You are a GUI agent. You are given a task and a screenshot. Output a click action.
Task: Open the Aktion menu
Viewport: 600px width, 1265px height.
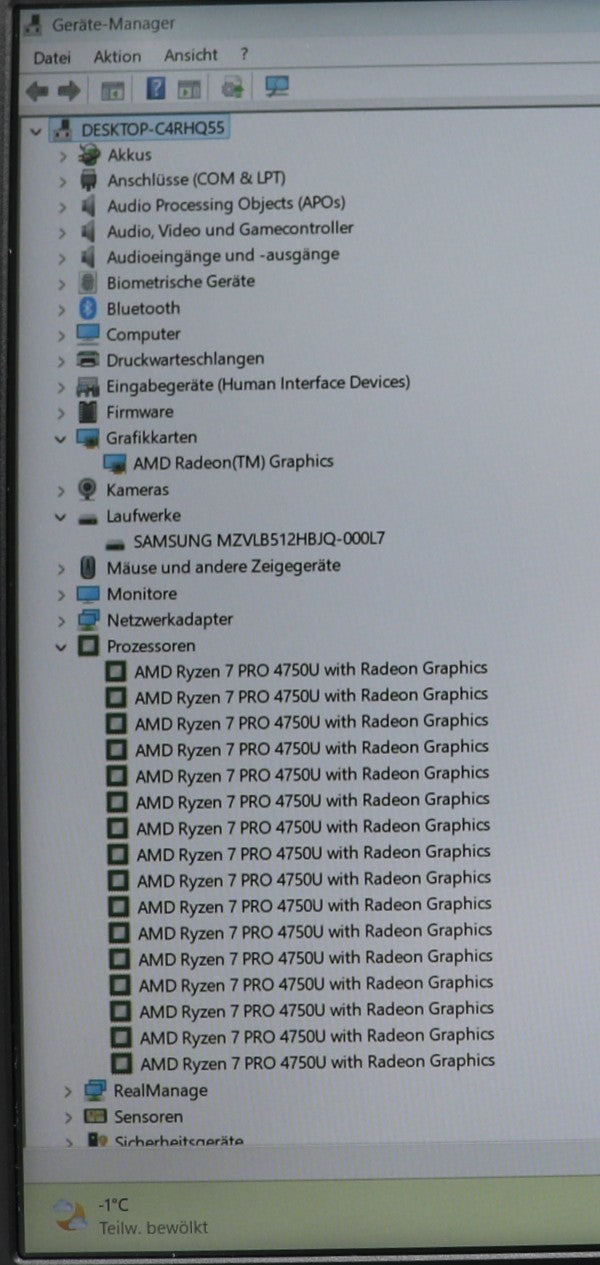pos(117,57)
